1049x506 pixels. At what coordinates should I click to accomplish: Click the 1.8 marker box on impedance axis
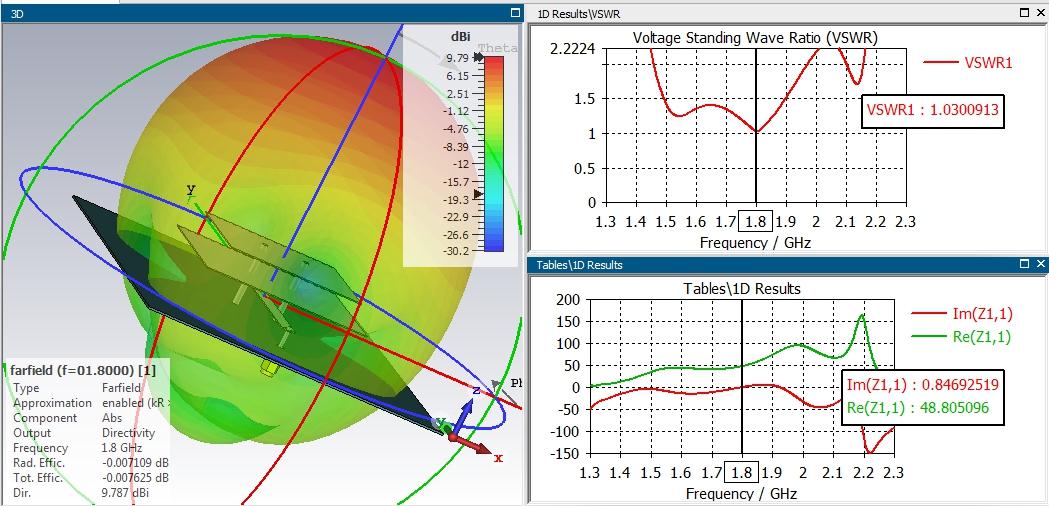741,473
